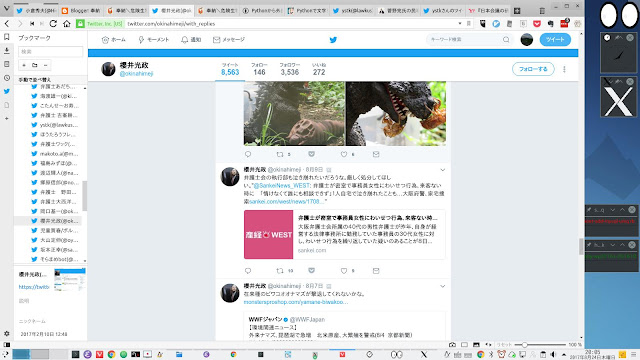Toggle the panel visibility in the status bar

pyautogui.click(x=7, y=344)
